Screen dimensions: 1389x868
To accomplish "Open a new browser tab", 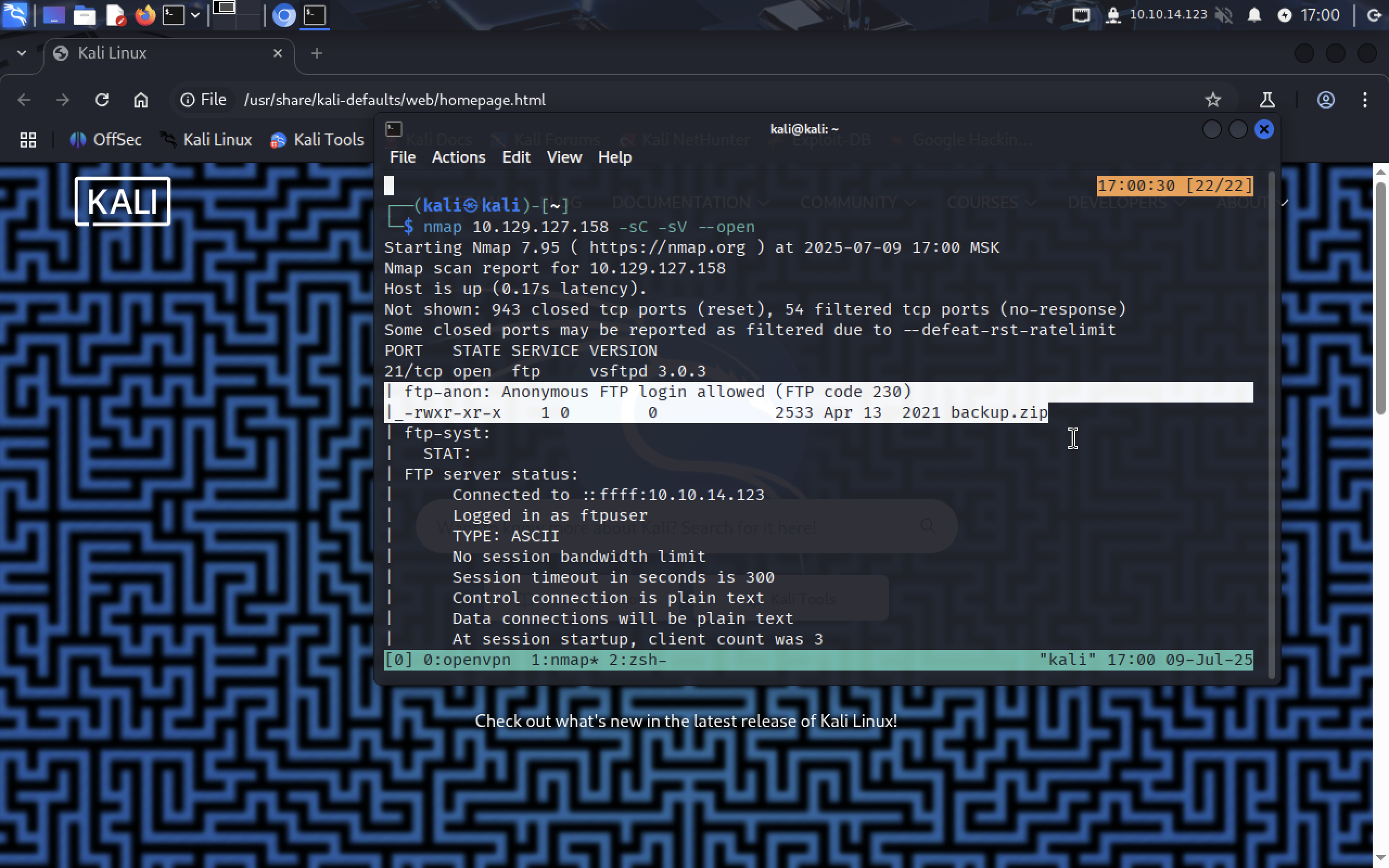I will (316, 53).
